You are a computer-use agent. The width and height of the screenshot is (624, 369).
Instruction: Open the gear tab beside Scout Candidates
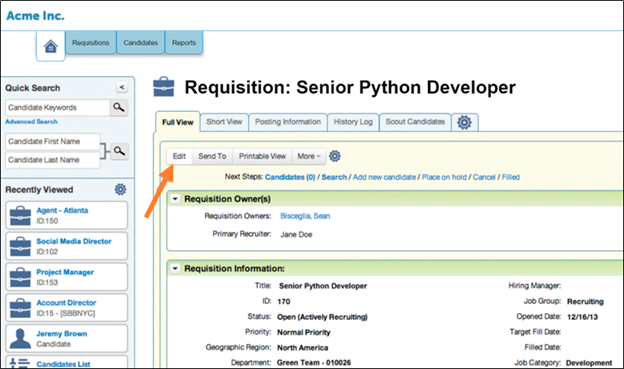coord(464,122)
